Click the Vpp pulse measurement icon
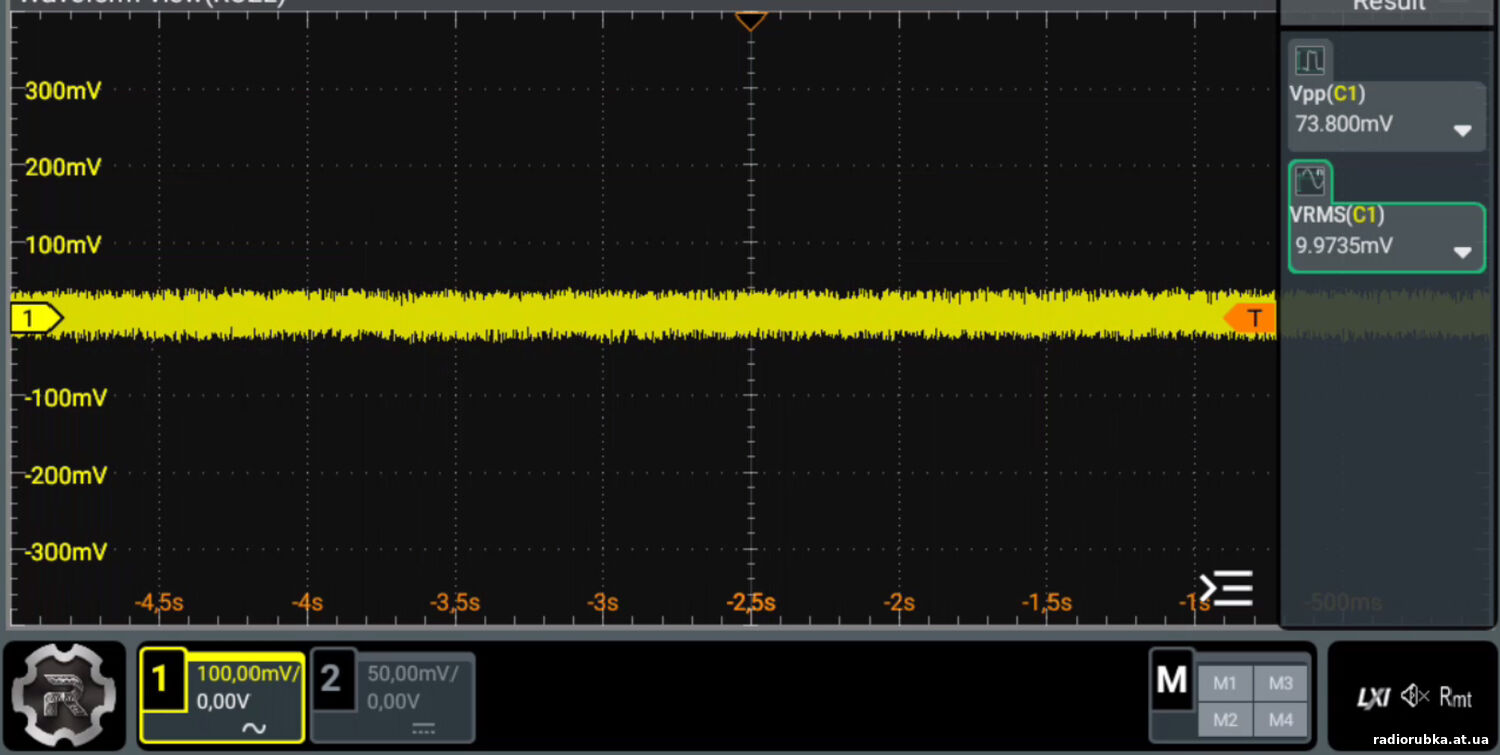This screenshot has height=755, width=1500. coord(1309,61)
